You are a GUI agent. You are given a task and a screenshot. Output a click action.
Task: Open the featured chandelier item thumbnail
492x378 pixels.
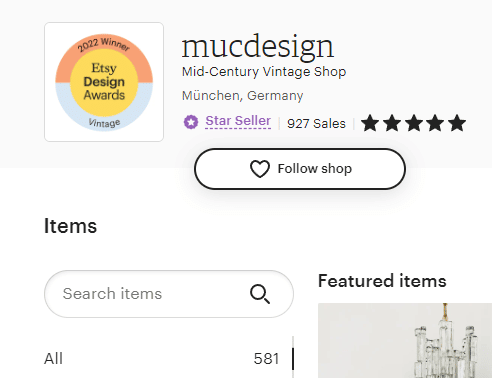(405, 340)
